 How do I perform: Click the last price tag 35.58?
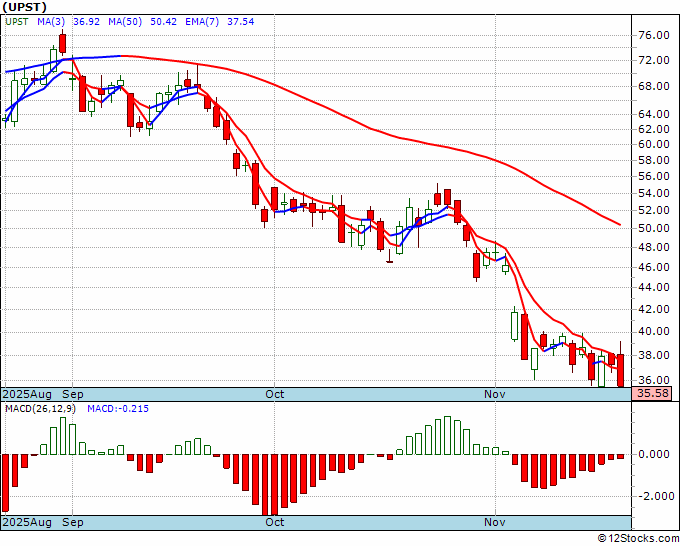pyautogui.click(x=652, y=394)
